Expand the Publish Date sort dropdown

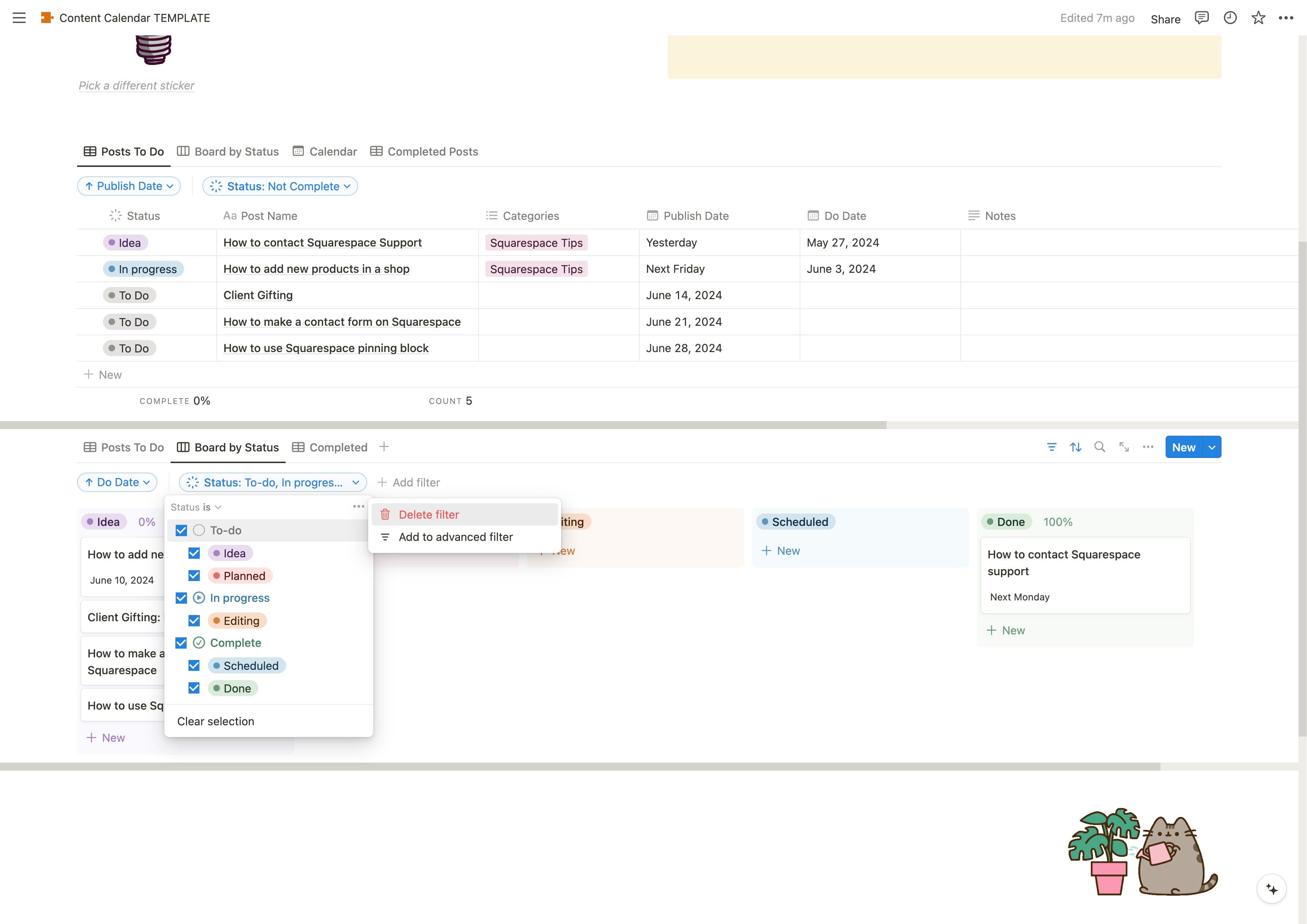tap(129, 186)
